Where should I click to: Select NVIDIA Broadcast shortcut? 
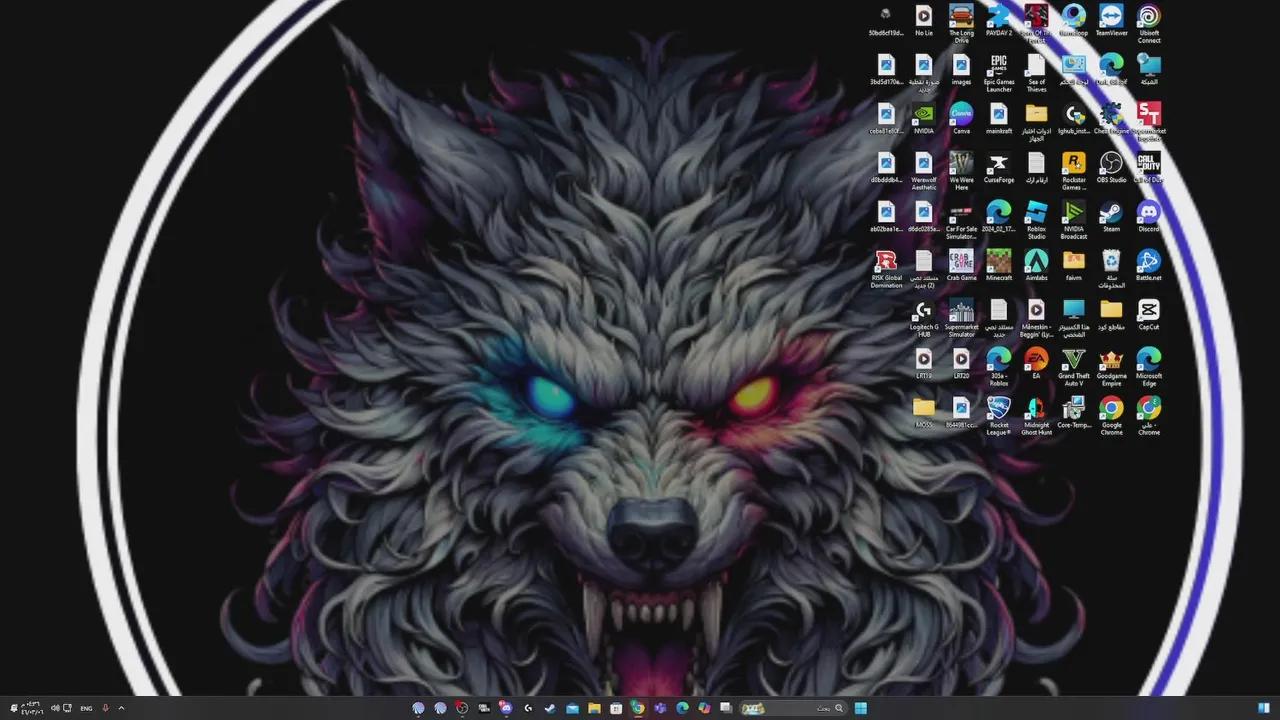[1074, 220]
